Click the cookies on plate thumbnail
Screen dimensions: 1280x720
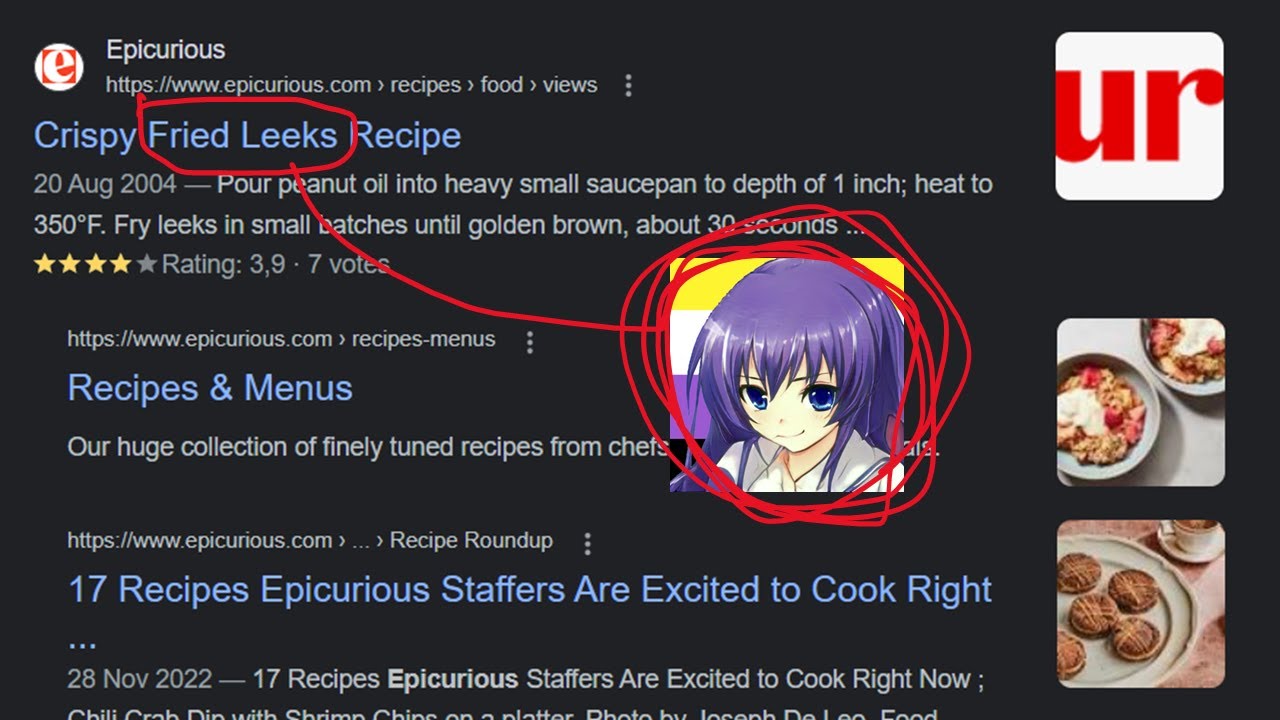[x=1141, y=604]
